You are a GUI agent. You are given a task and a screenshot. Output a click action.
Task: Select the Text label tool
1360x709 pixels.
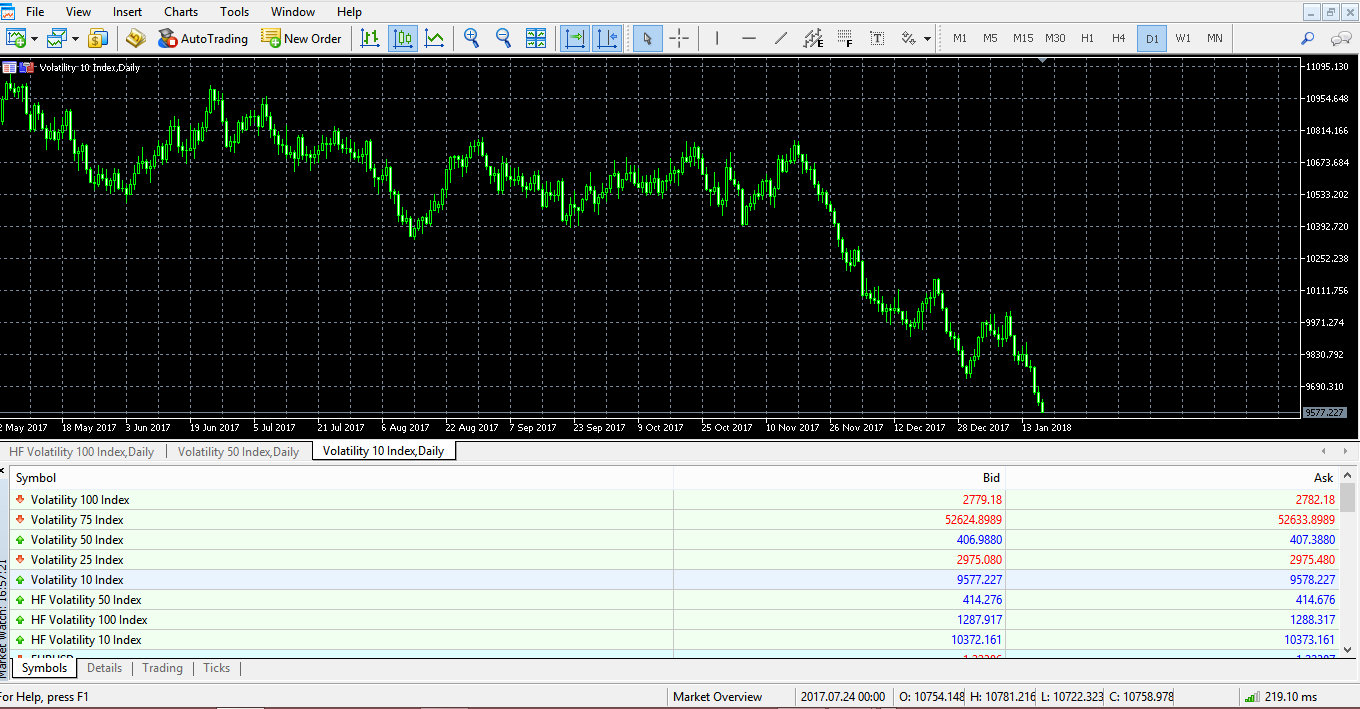[877, 39]
